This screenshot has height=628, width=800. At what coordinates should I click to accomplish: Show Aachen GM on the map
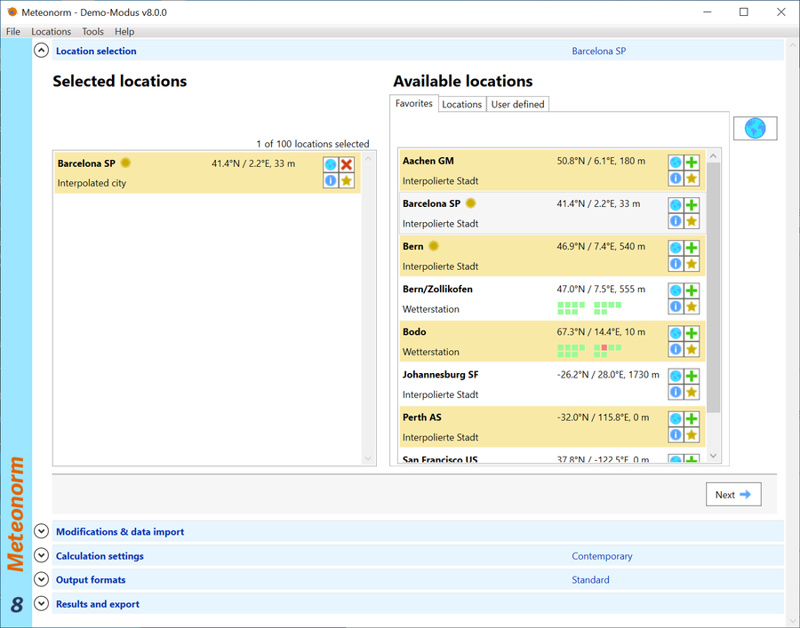[676, 162]
